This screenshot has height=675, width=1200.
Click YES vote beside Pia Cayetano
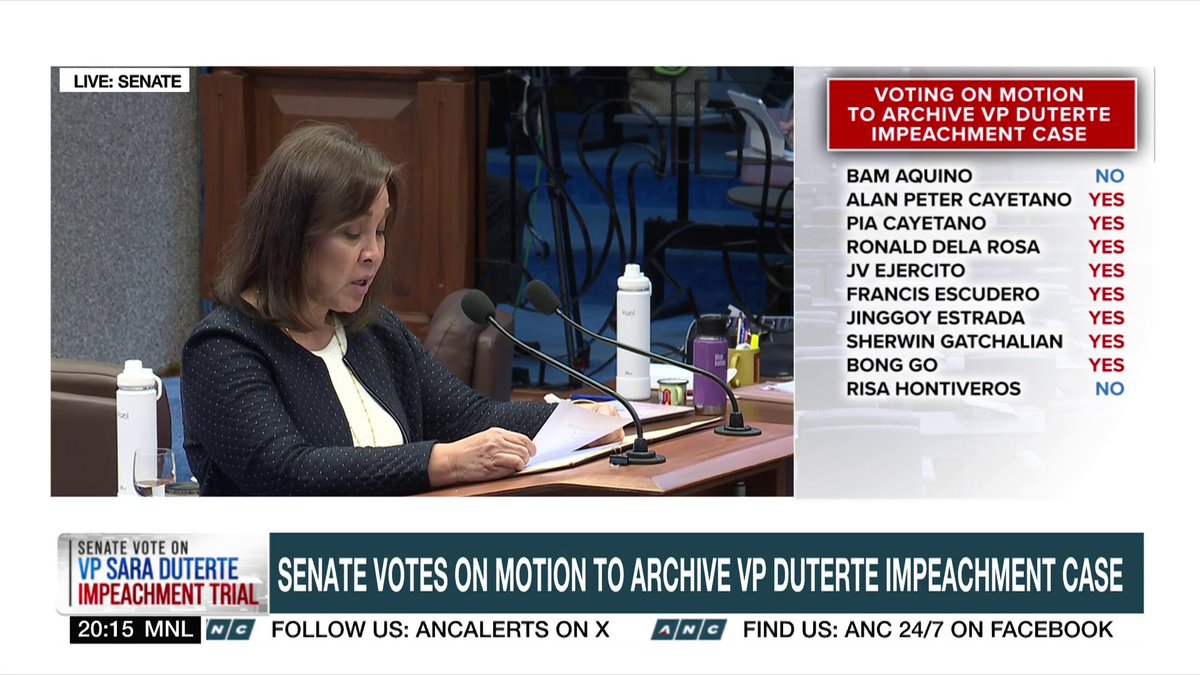[x=1107, y=223]
